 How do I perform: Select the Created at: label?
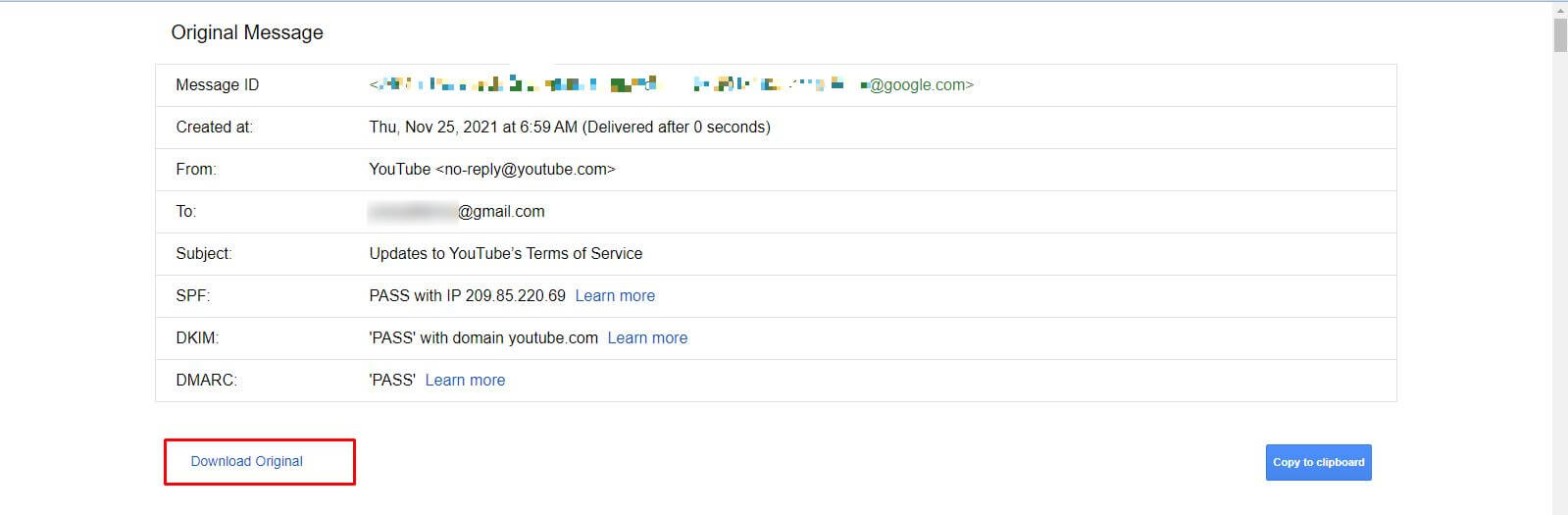tap(214, 127)
